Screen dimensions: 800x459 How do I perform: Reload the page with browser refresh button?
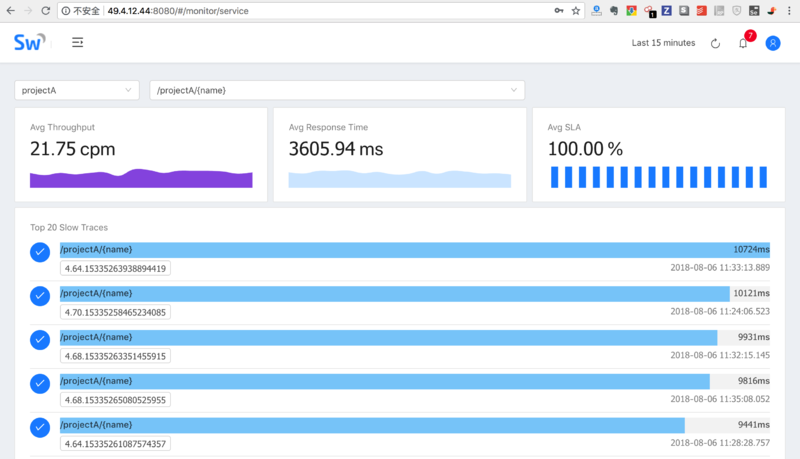pos(45,11)
